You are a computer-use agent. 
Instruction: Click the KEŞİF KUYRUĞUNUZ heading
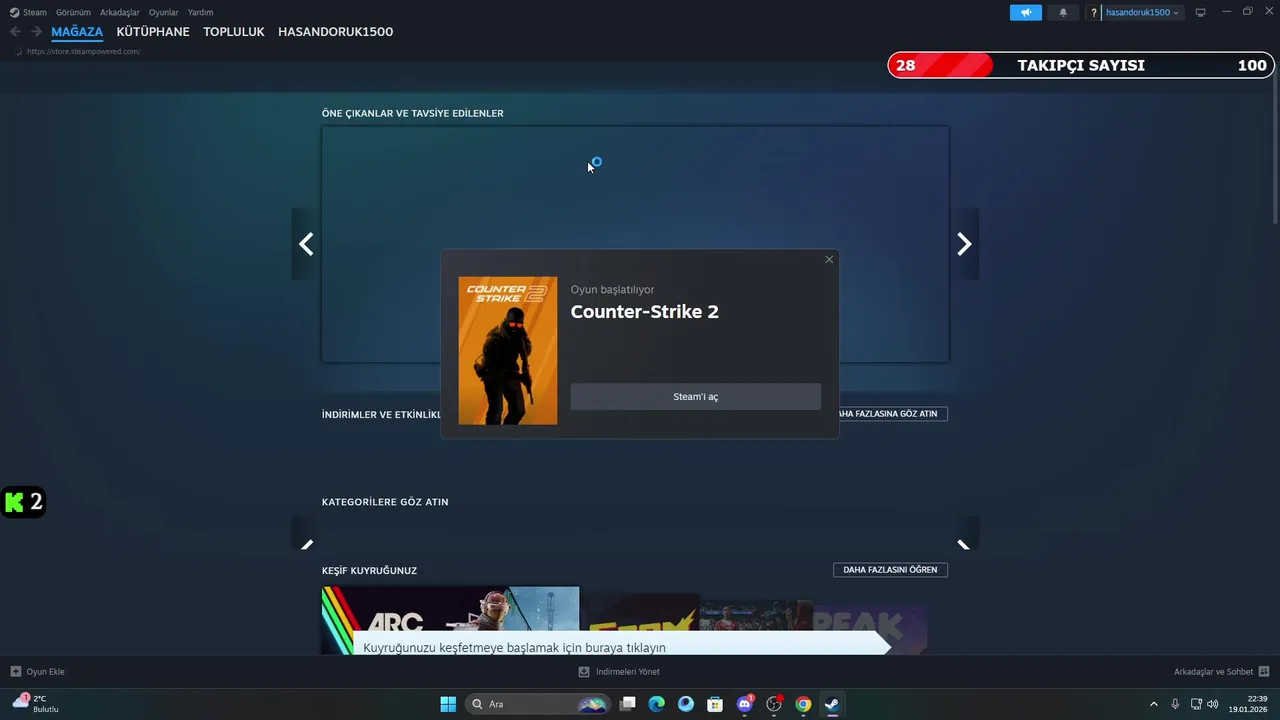coord(369,571)
